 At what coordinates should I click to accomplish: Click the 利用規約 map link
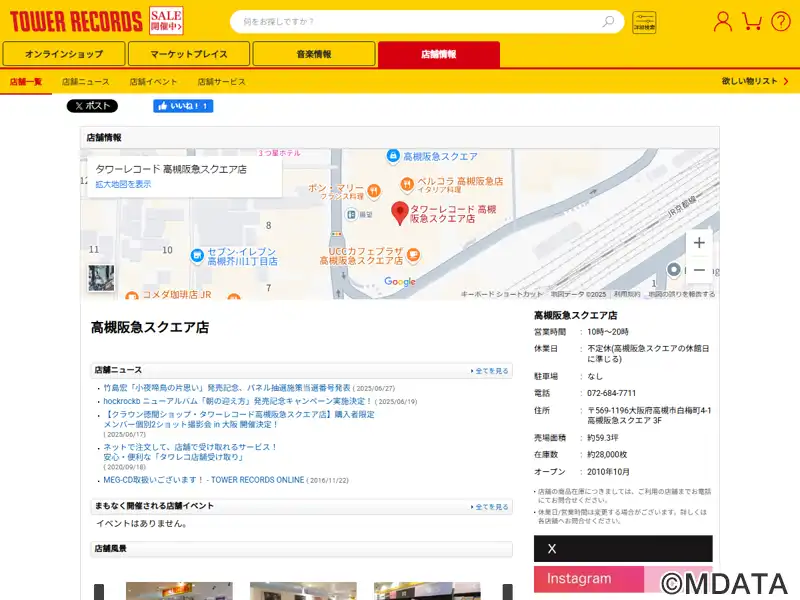[627, 294]
